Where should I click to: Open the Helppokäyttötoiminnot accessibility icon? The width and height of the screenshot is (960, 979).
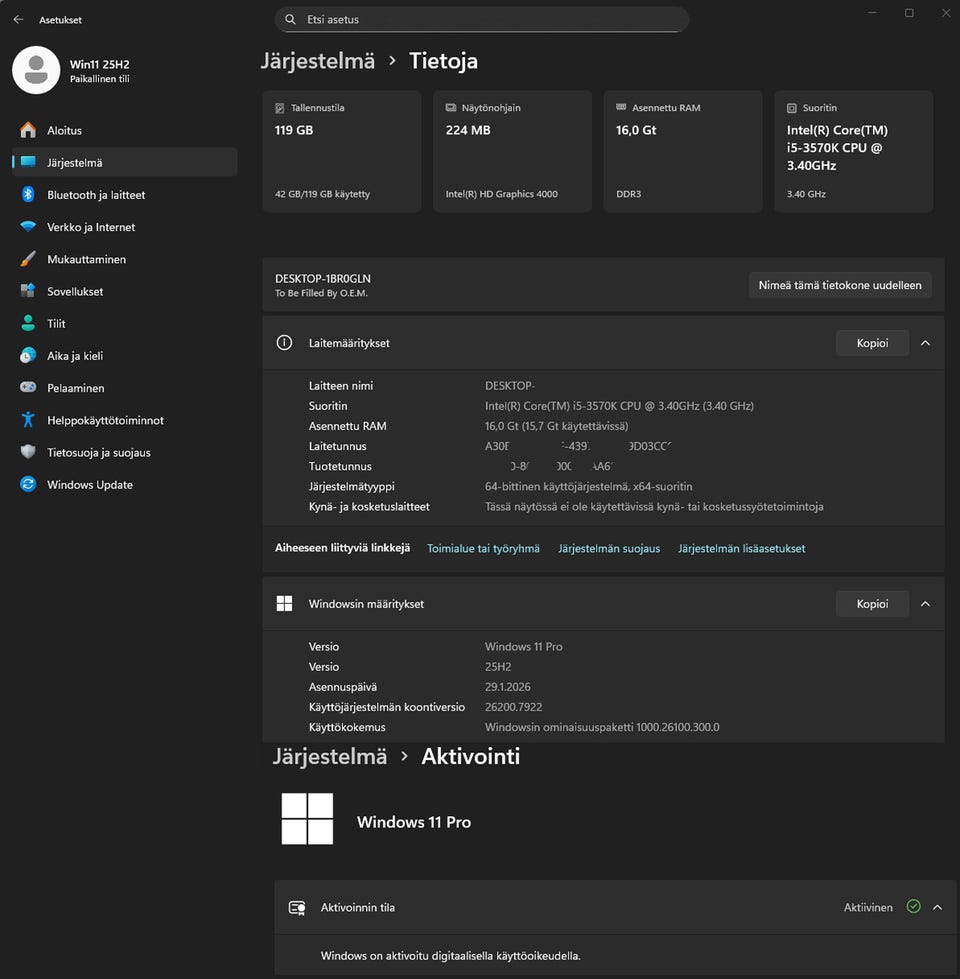pyautogui.click(x=28, y=420)
